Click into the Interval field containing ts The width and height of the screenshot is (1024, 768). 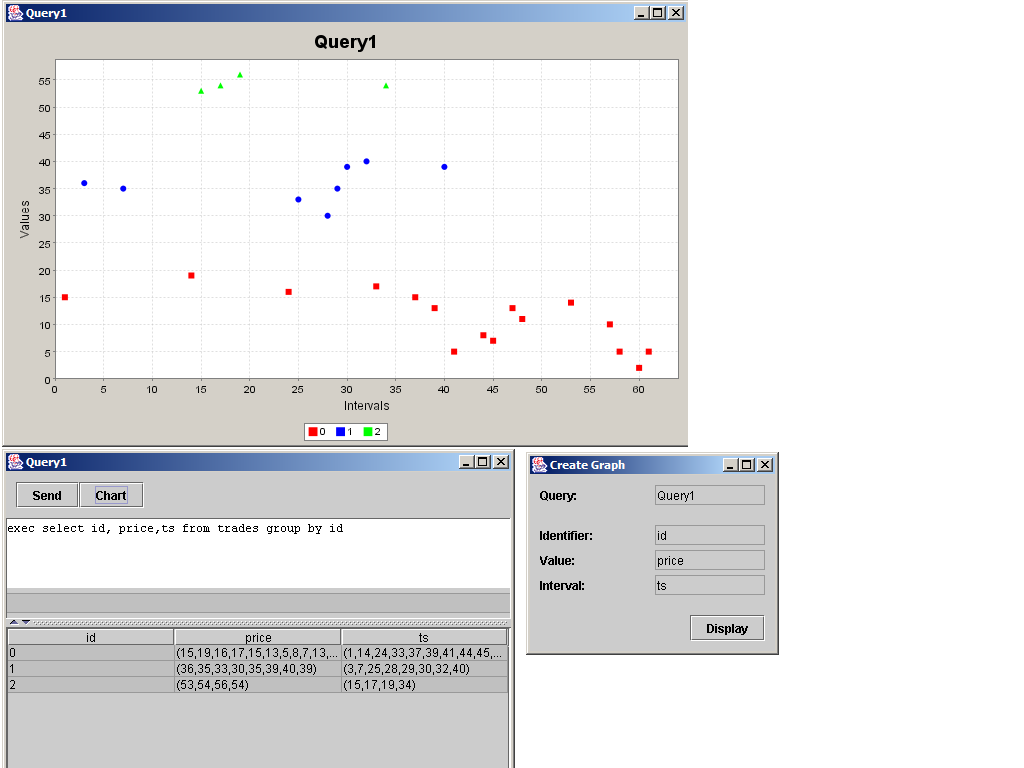pos(710,585)
